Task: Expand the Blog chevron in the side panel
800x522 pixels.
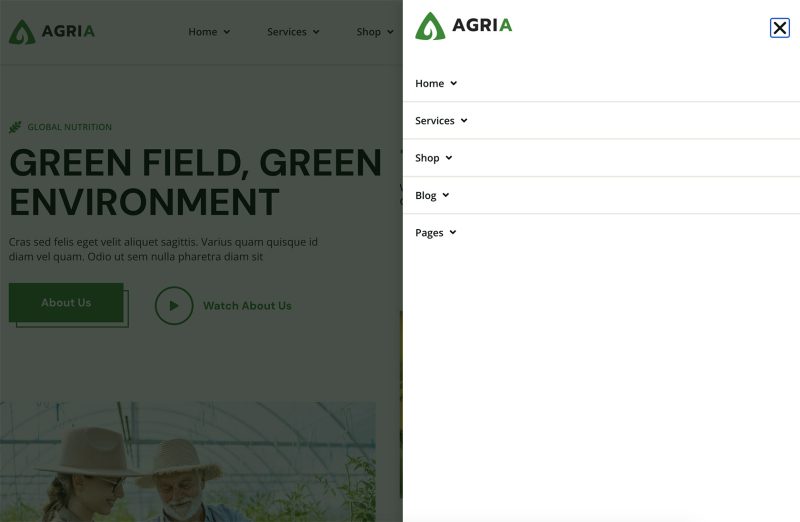Action: coord(446,196)
